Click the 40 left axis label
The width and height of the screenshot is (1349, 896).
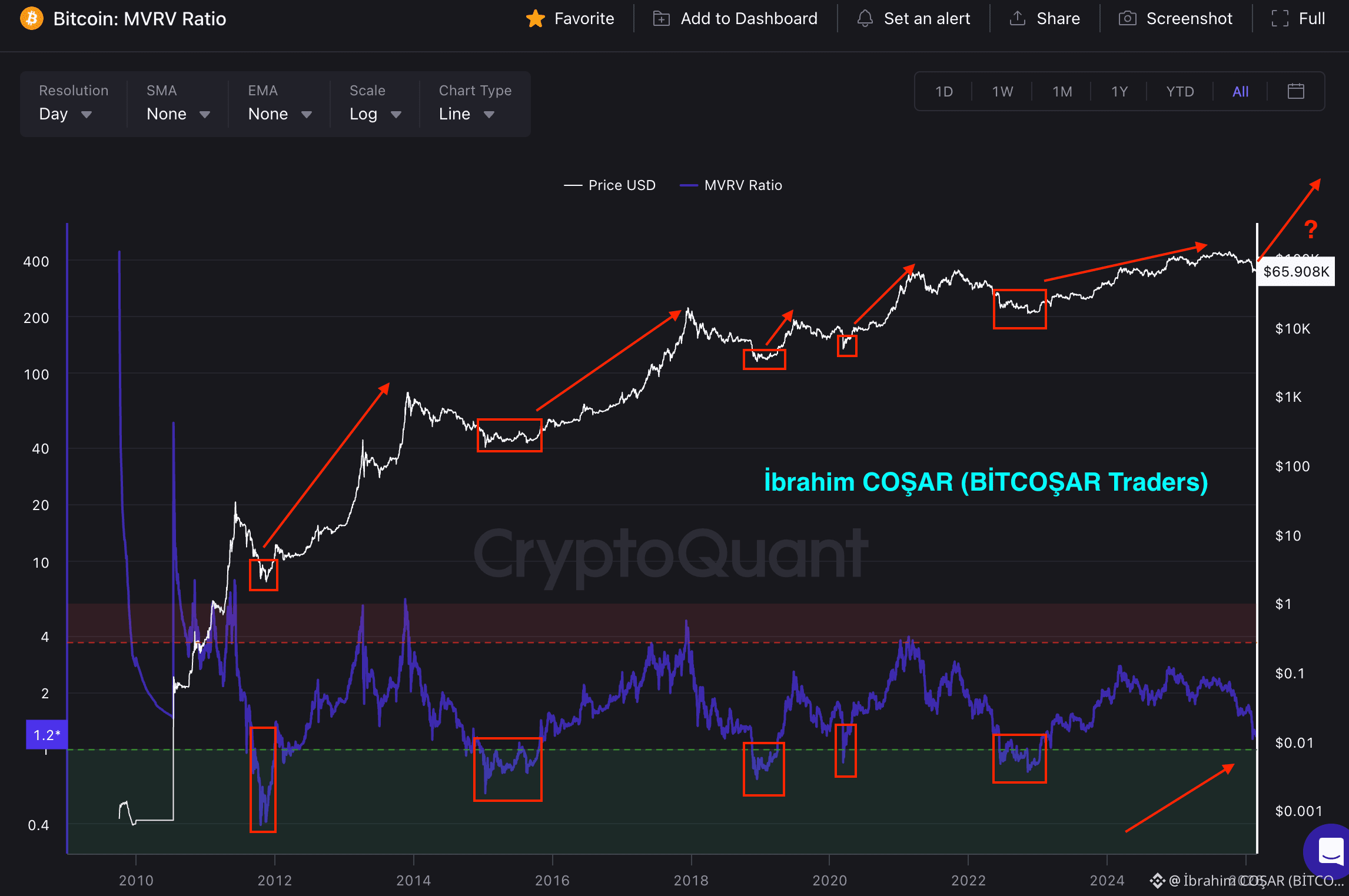(x=40, y=449)
